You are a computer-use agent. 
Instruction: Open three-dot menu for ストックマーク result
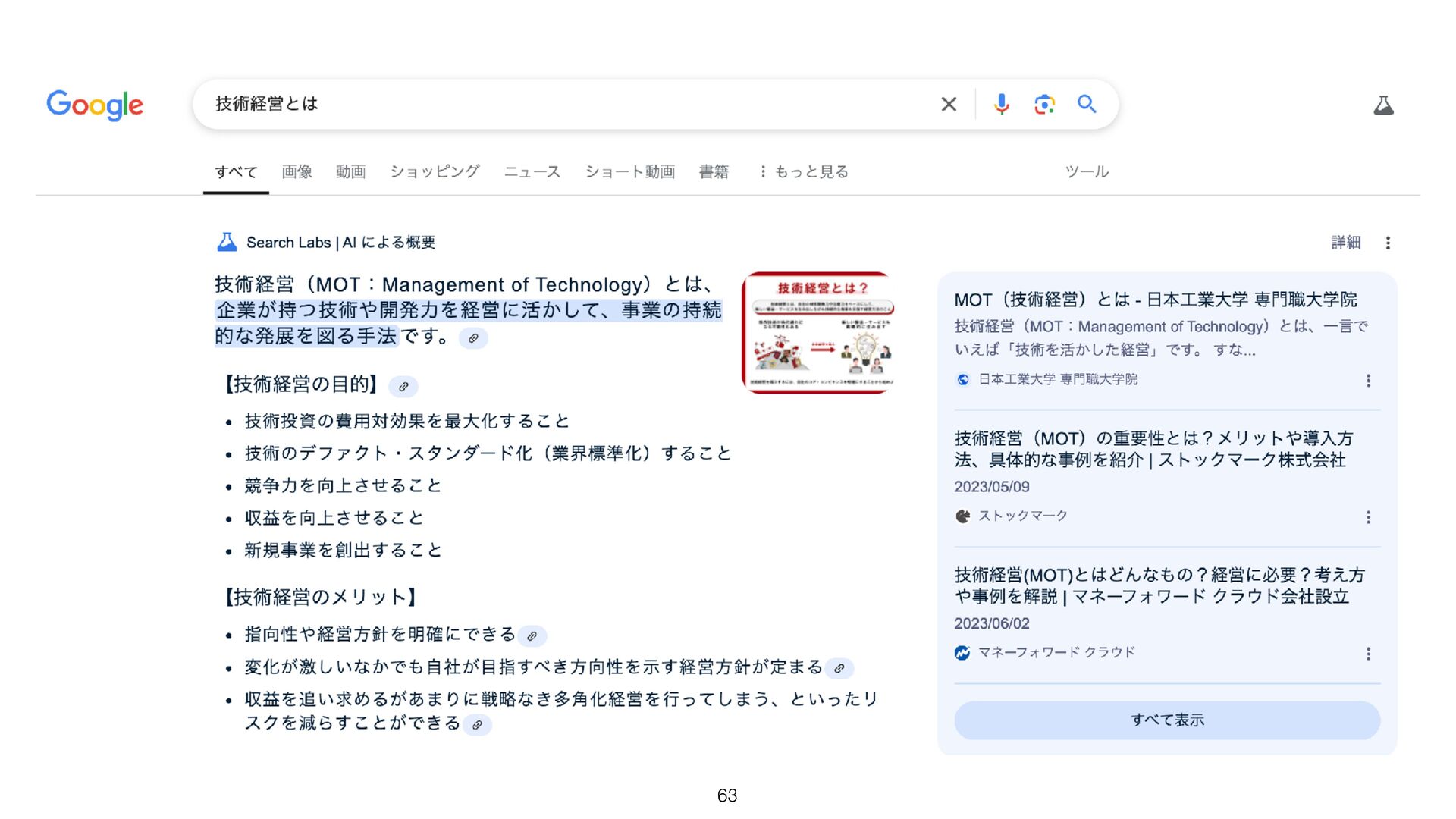(1368, 517)
